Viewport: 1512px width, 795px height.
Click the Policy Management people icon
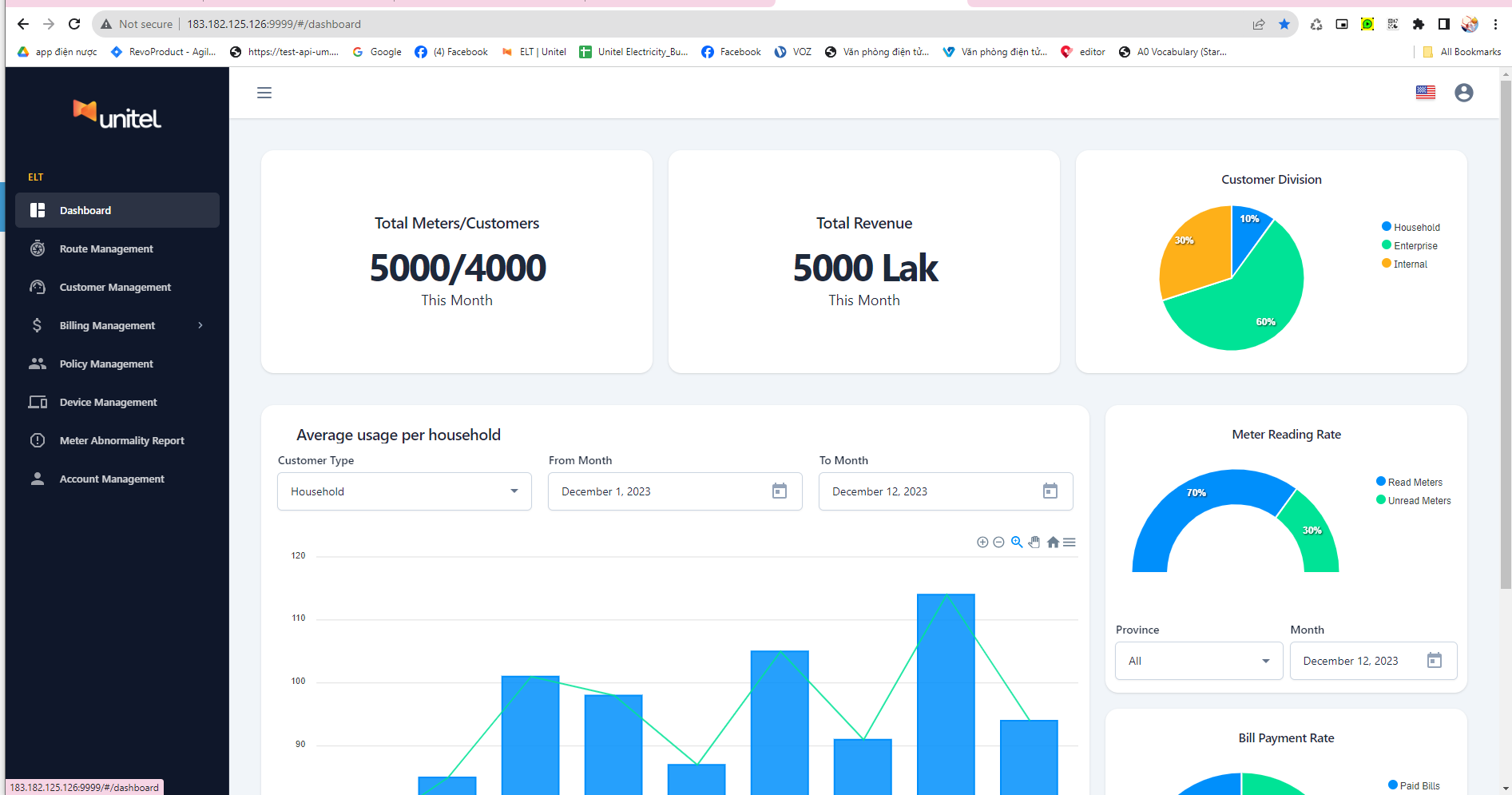(x=38, y=364)
